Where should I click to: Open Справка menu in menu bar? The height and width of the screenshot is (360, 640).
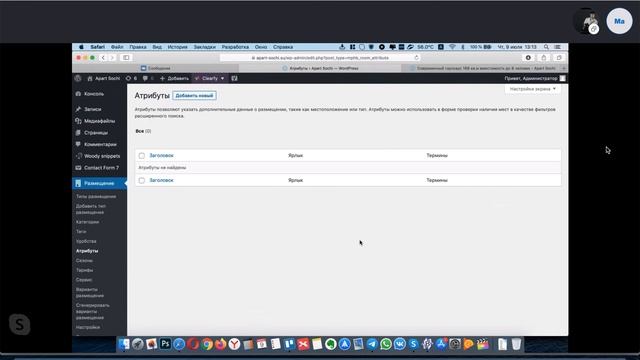pos(283,47)
